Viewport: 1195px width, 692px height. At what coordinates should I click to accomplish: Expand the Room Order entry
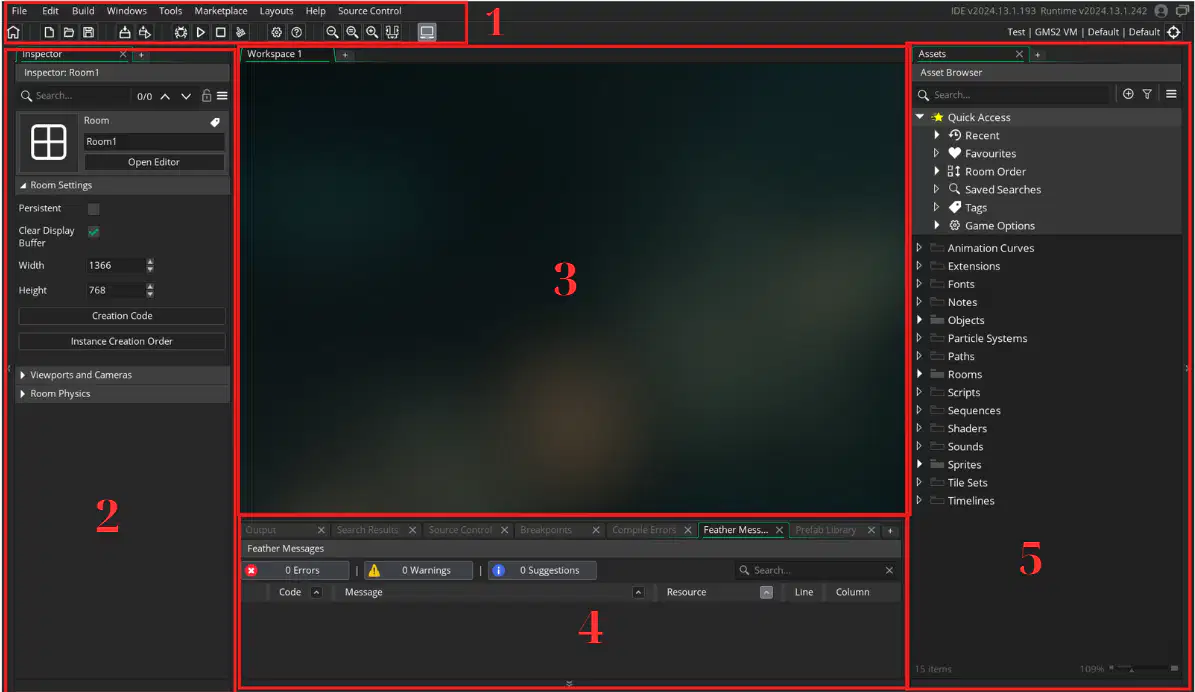point(937,171)
